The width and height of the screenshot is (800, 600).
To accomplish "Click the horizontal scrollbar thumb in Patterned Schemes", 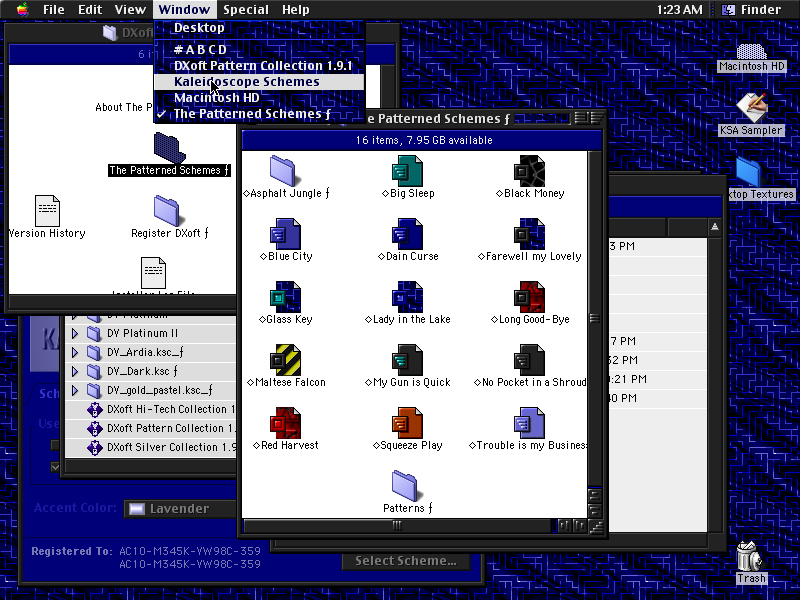I will (397, 526).
